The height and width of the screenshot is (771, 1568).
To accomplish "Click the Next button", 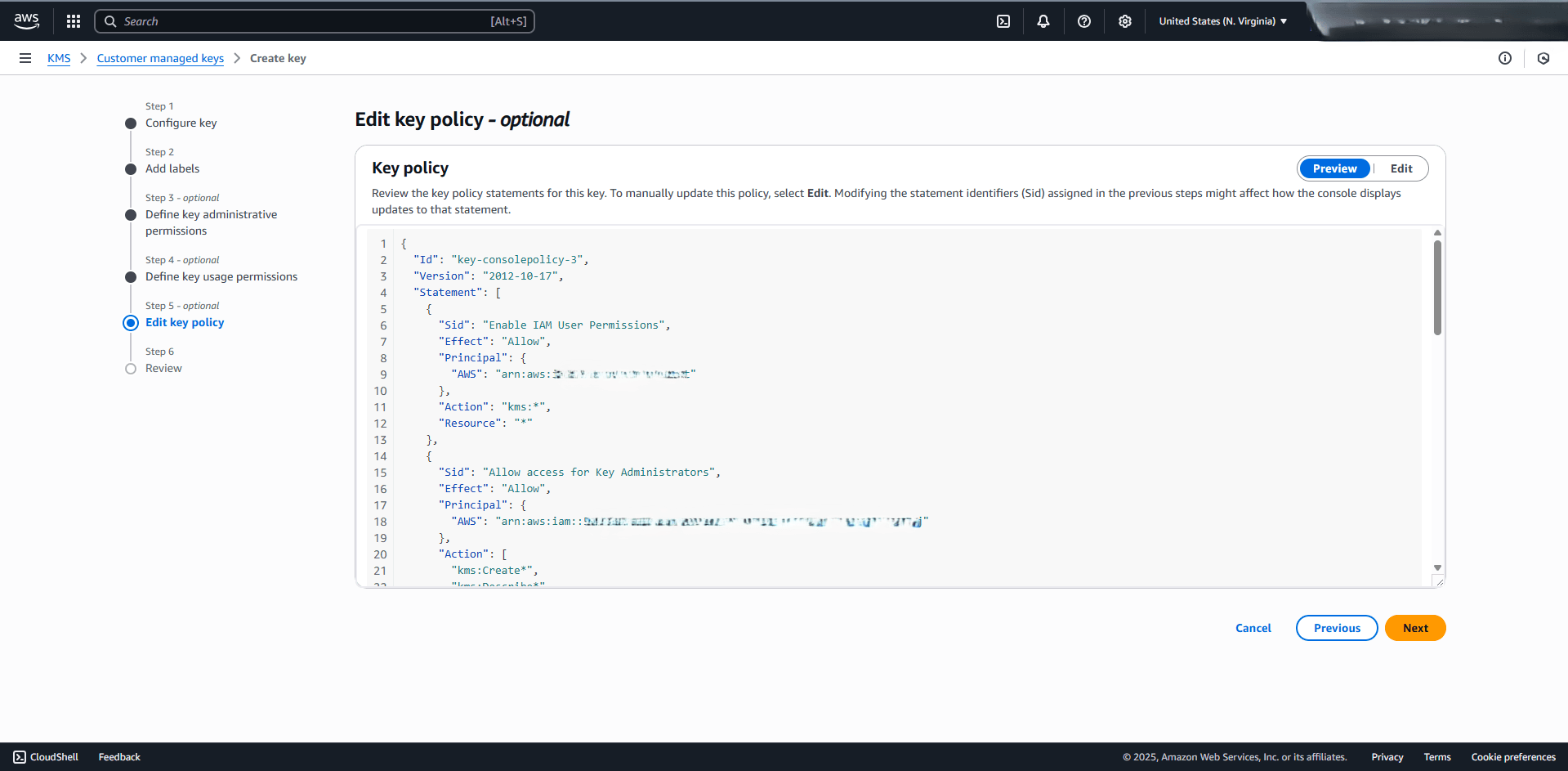I will 1414,628.
